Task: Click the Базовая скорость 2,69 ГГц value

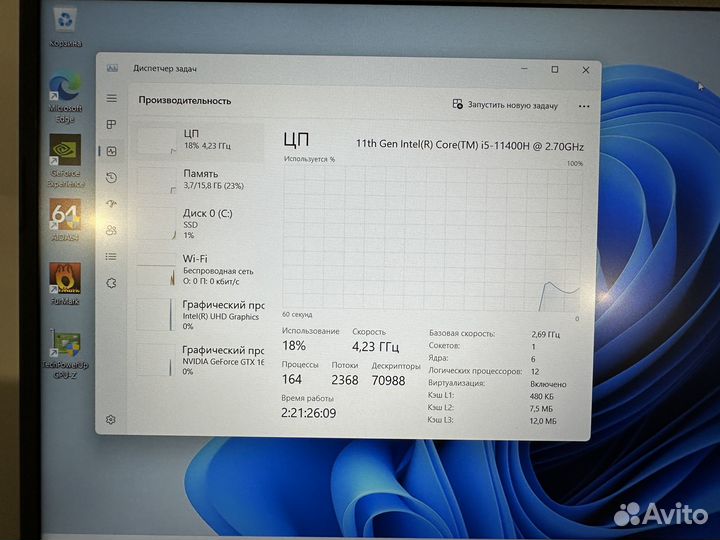Action: [x=545, y=334]
